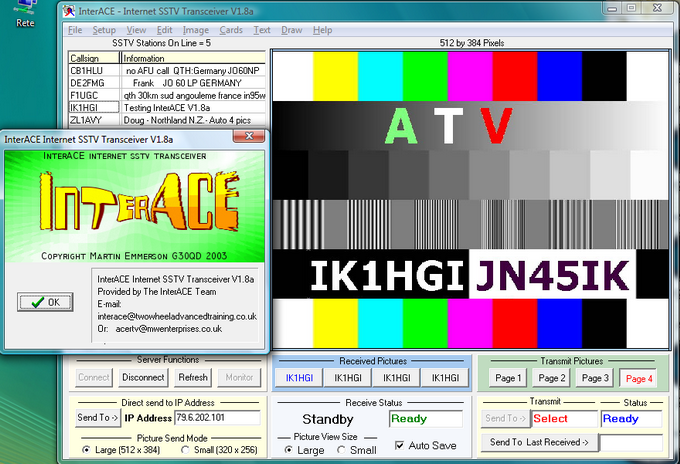Click the IP Address input field
The width and height of the screenshot is (680, 464).
(x=217, y=418)
